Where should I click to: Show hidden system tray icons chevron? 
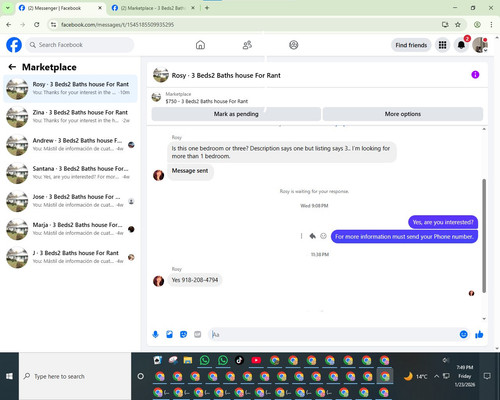point(436,376)
